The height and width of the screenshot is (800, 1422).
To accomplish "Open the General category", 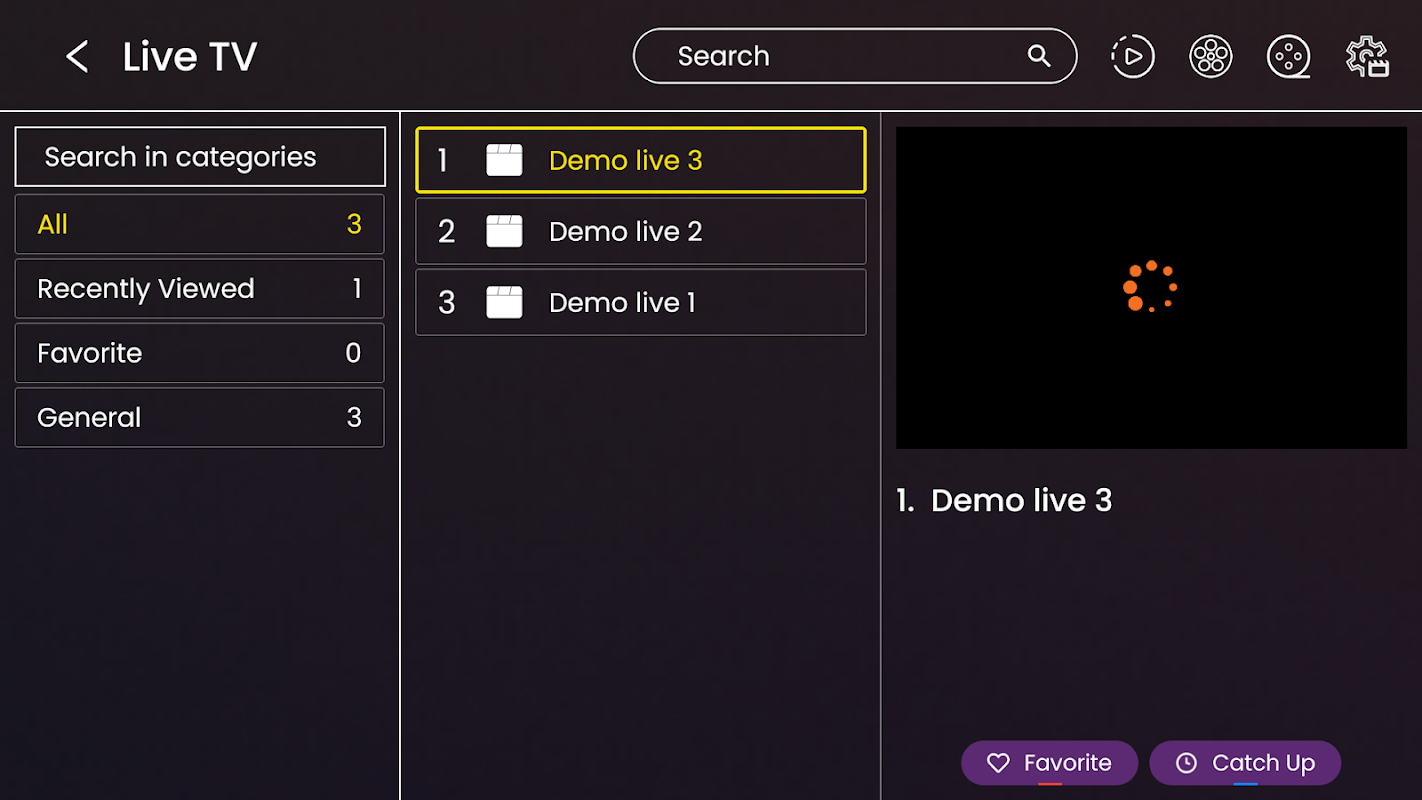I will click(200, 418).
